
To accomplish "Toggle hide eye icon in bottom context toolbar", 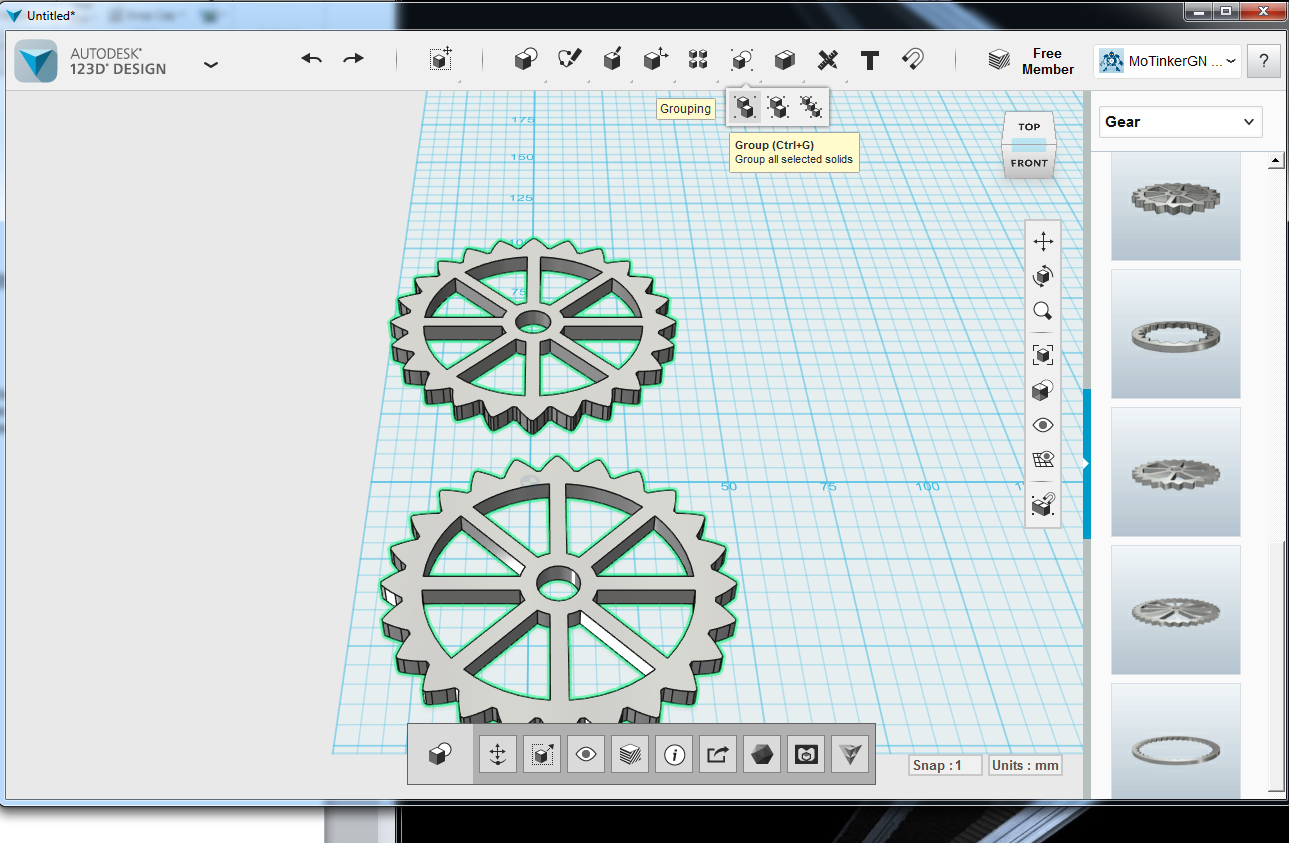I will click(586, 755).
